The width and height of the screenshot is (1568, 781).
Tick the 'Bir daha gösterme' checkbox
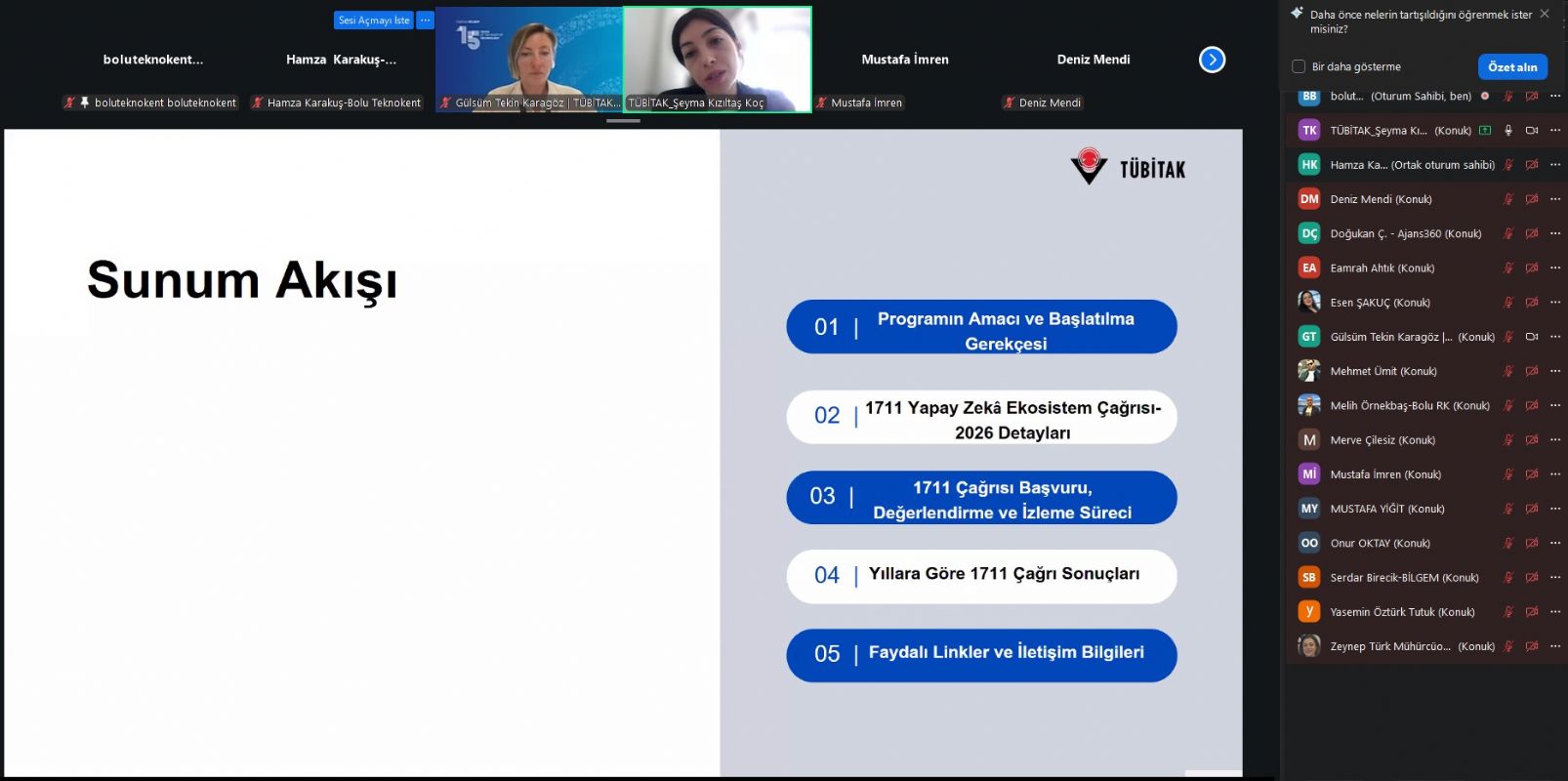(1299, 66)
